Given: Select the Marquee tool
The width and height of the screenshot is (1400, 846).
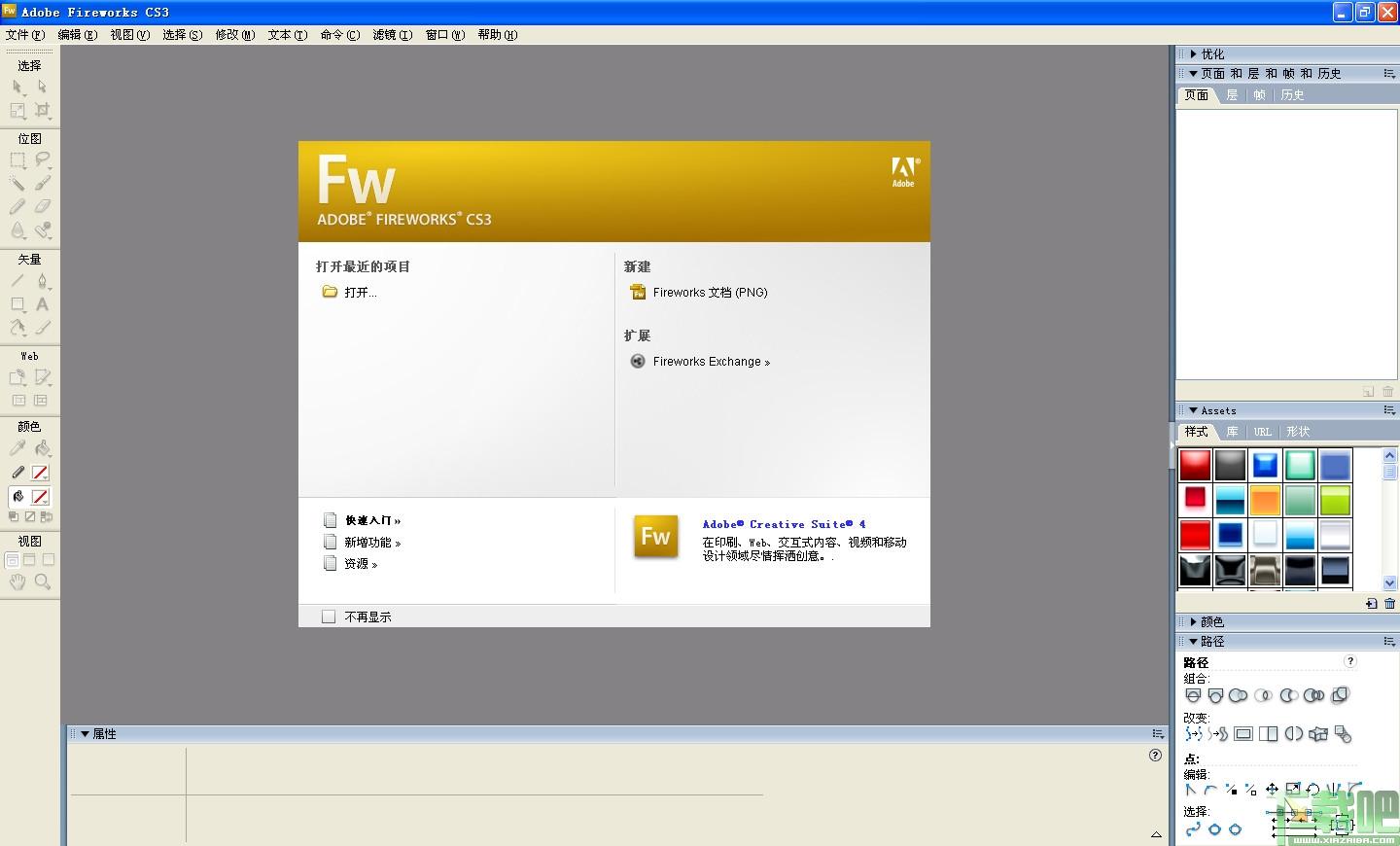Looking at the screenshot, I should 17,160.
